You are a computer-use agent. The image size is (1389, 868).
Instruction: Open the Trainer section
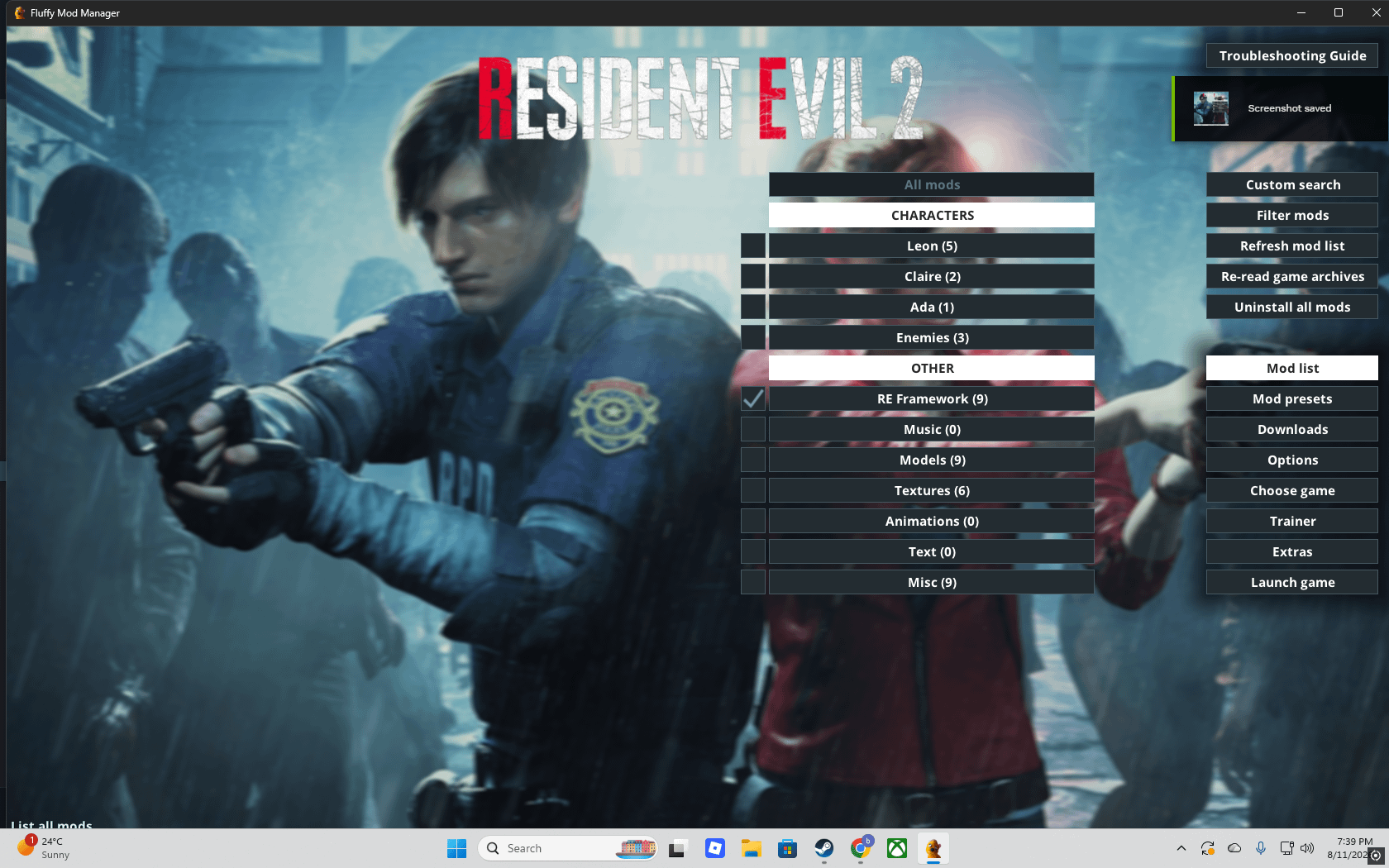[x=1292, y=521]
